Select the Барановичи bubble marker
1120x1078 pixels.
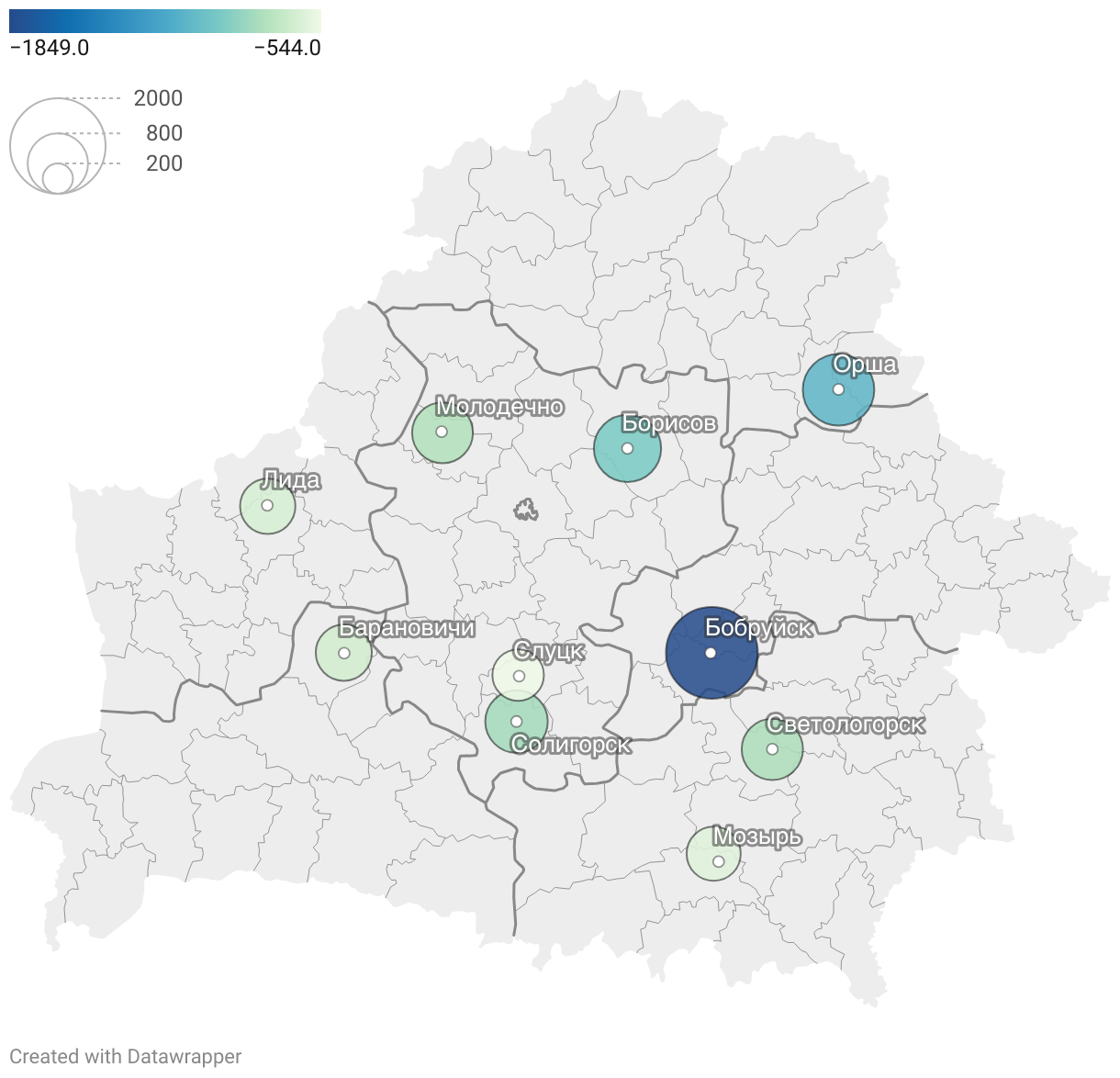[x=343, y=653]
